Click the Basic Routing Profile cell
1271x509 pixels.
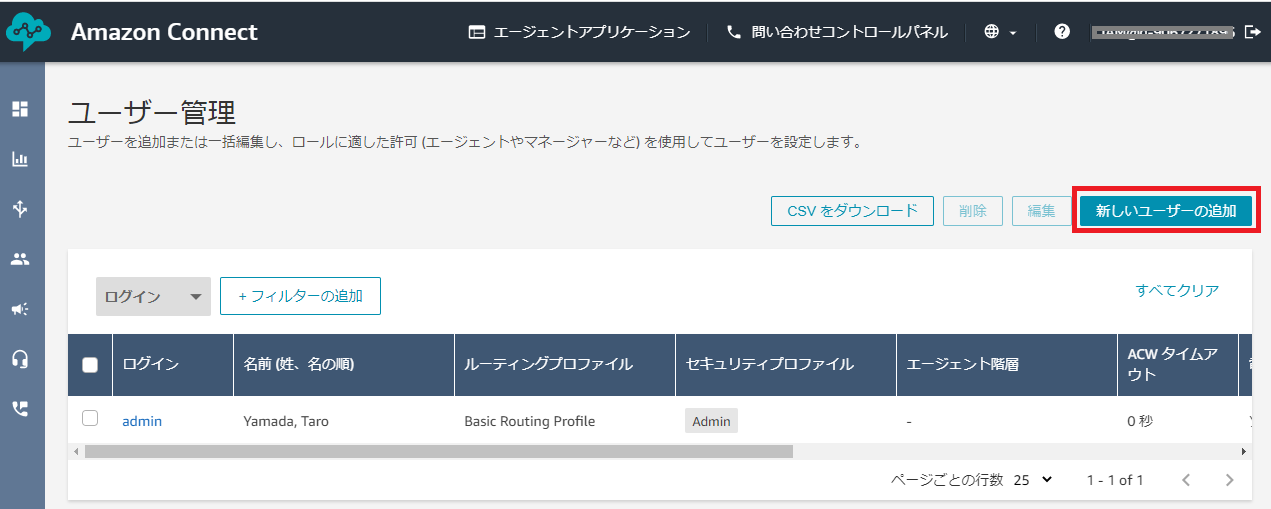click(530, 421)
